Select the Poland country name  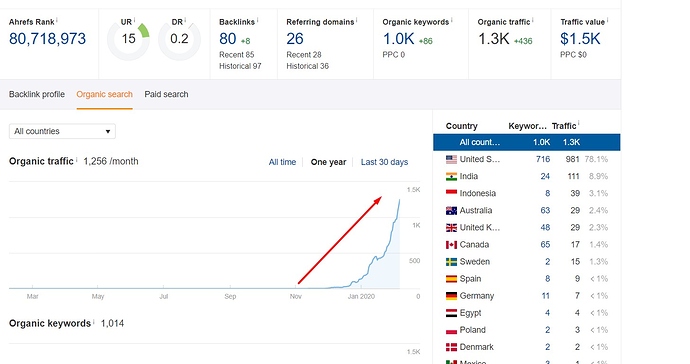473,330
